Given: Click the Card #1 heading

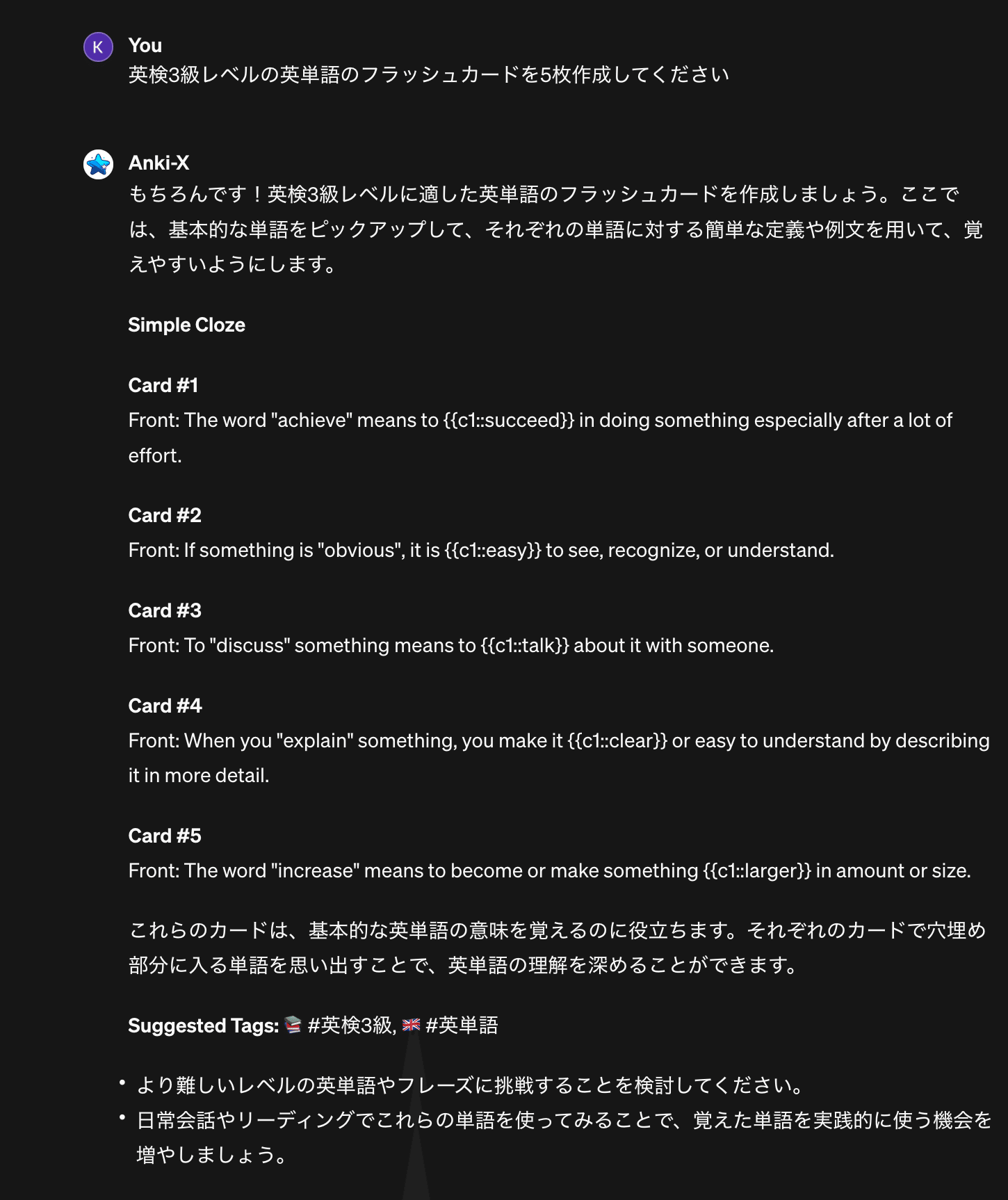Looking at the screenshot, I should [x=163, y=385].
